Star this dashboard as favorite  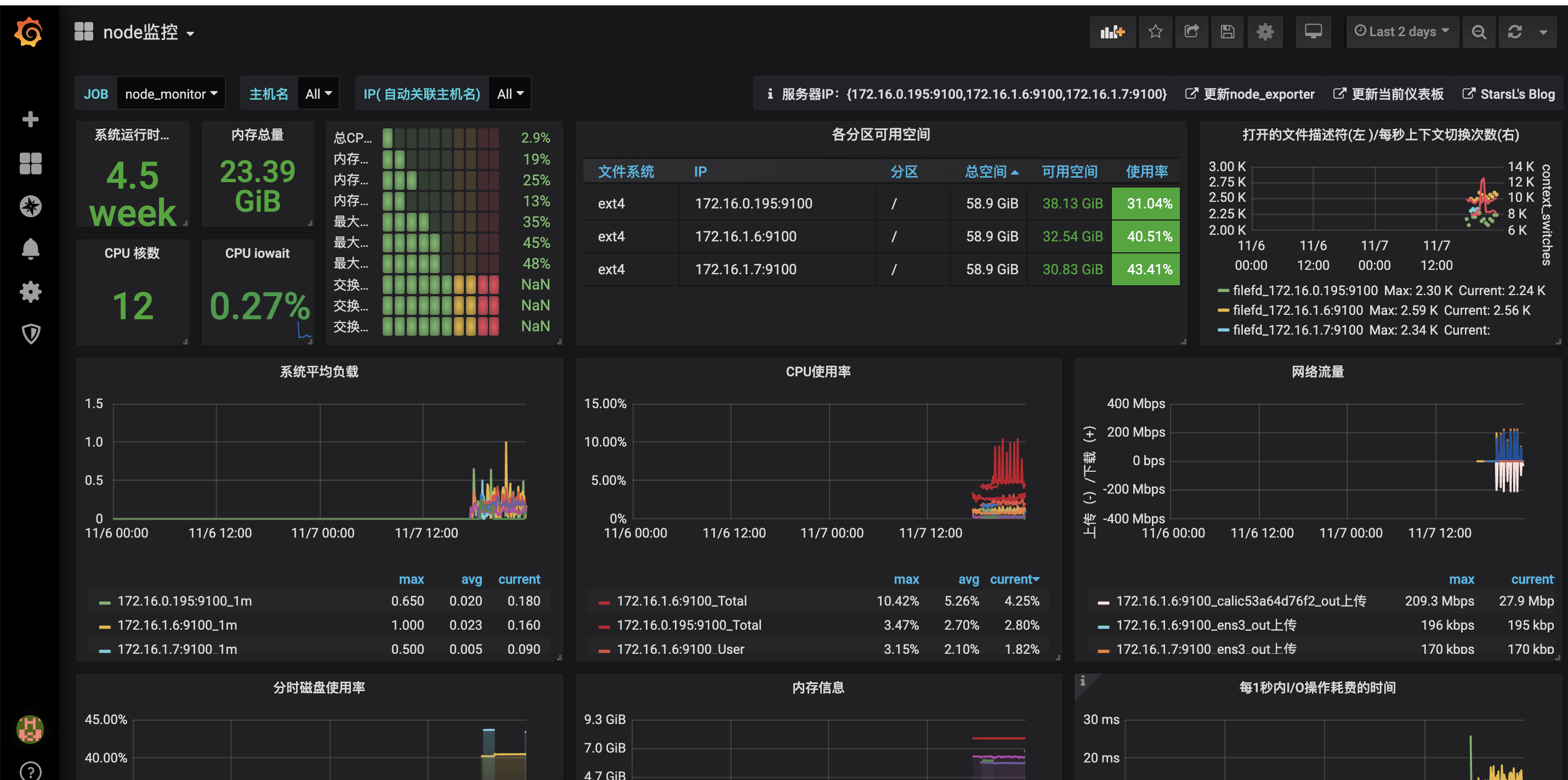click(1155, 32)
